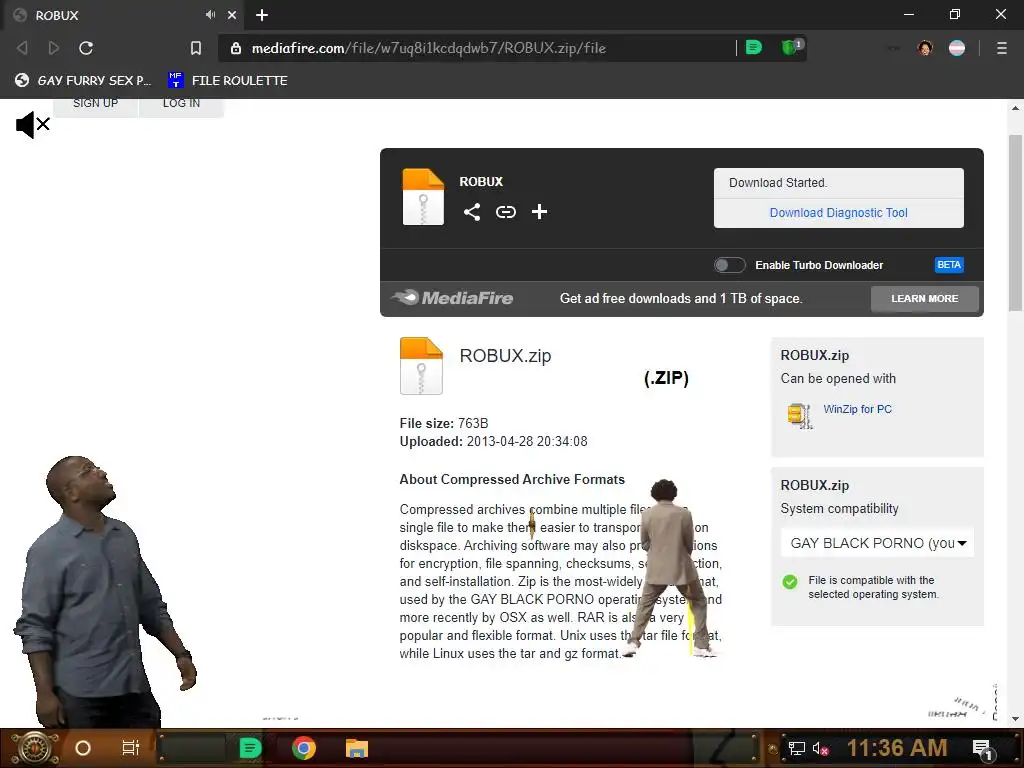Click the ROBUX.zip filename heading
This screenshot has height=768, width=1024.
(x=505, y=356)
